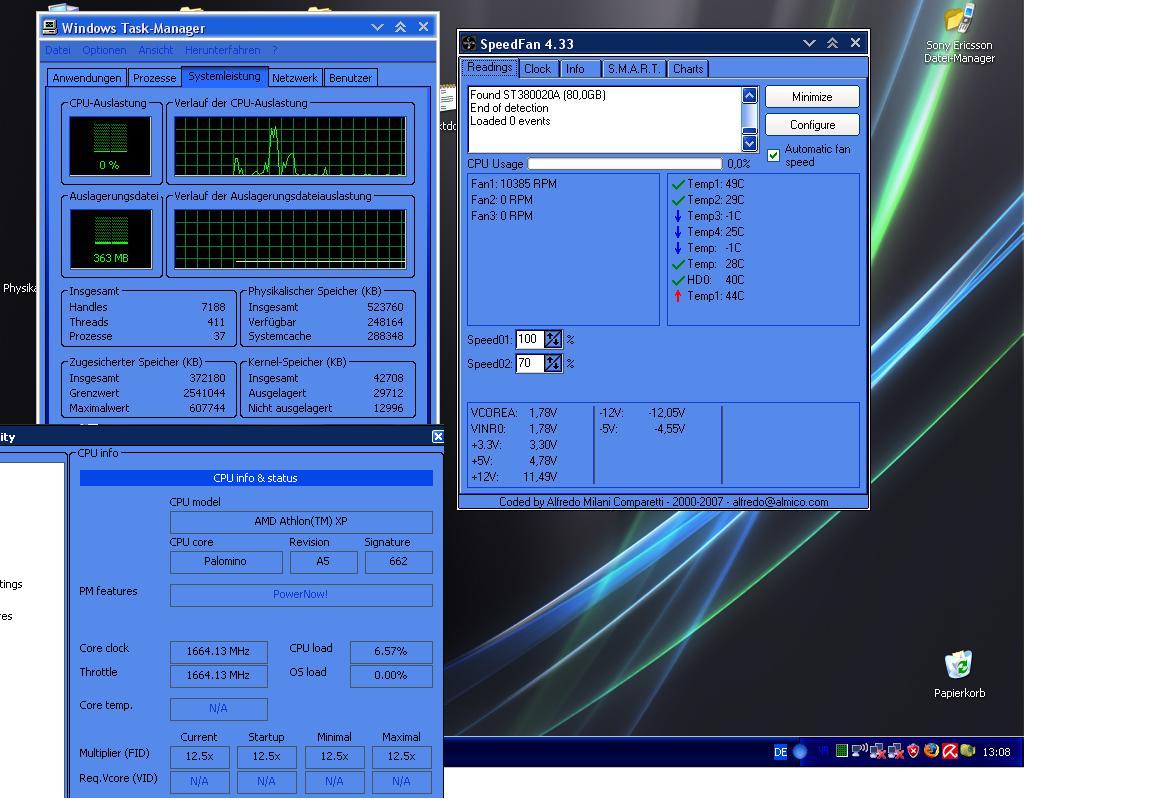This screenshot has width=1172, height=811.
Task: Click the Speed01 spinner arrows
Action: [x=553, y=339]
